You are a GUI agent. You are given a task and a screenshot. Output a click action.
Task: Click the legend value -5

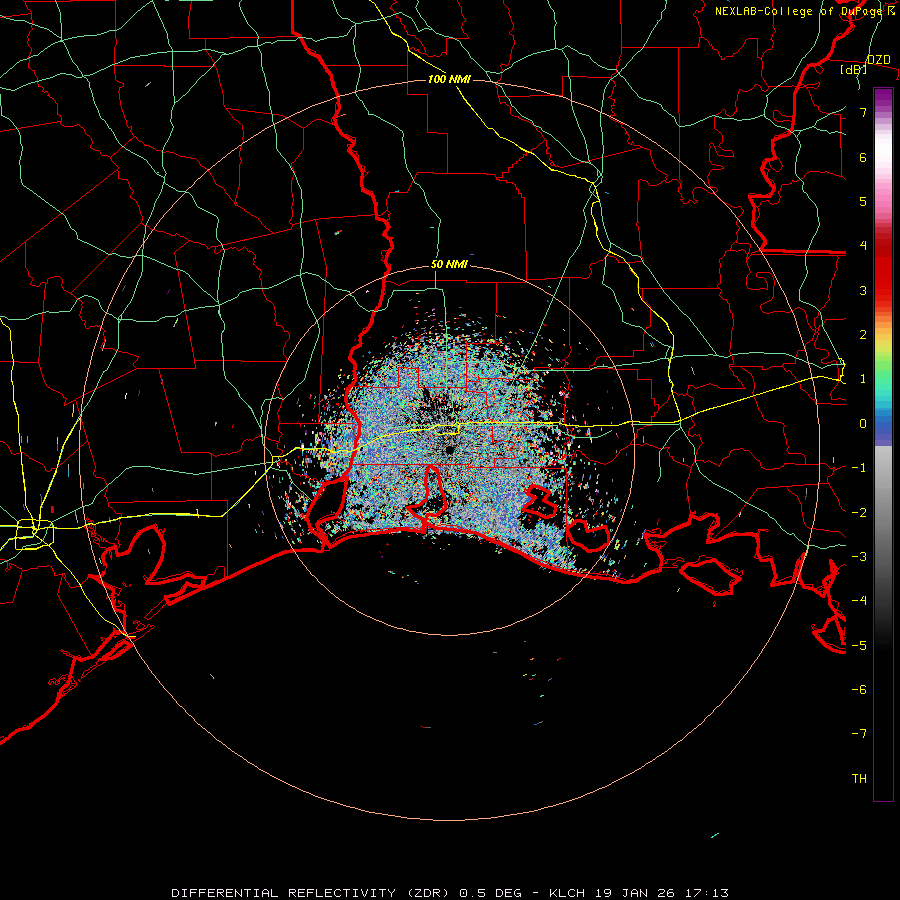[859, 645]
